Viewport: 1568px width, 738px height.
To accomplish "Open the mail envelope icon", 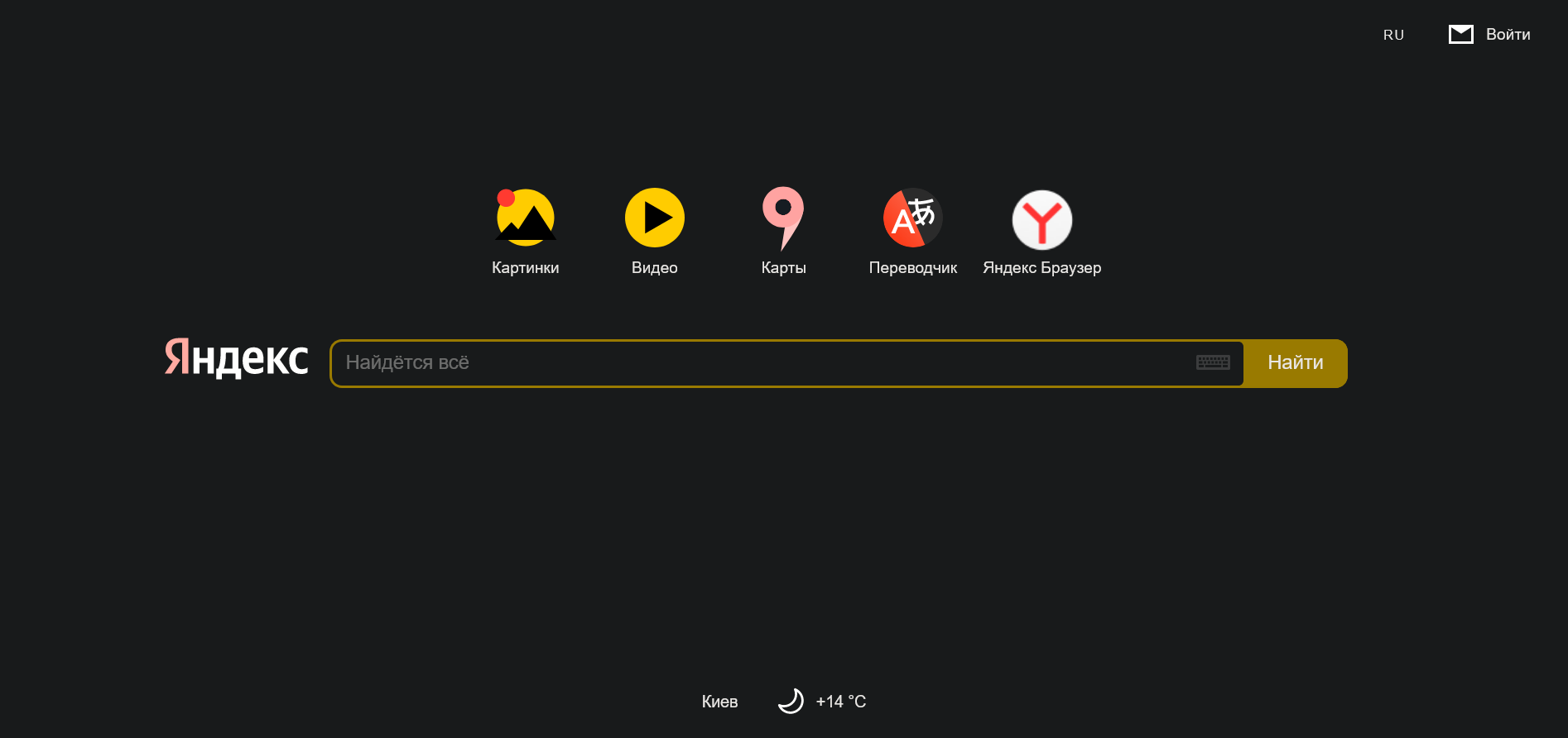I will [x=1460, y=34].
